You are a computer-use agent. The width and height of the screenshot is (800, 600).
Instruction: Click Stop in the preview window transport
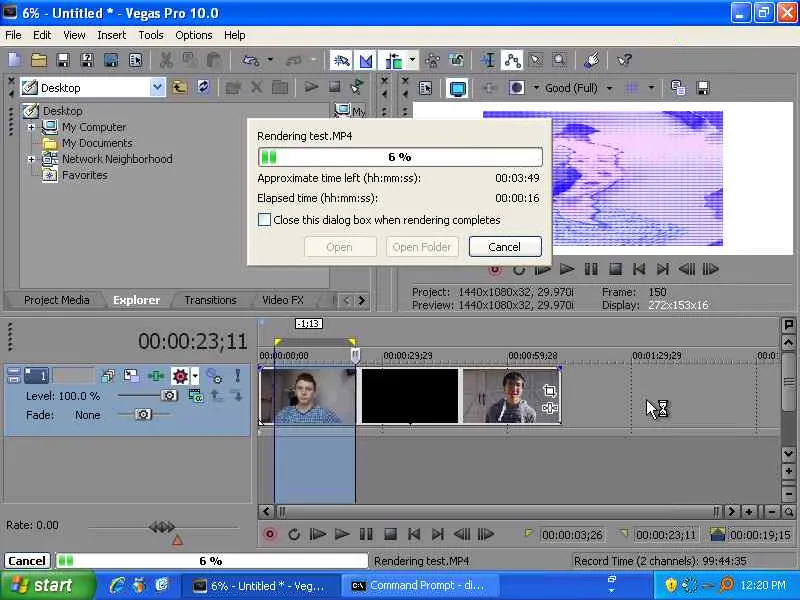click(615, 269)
